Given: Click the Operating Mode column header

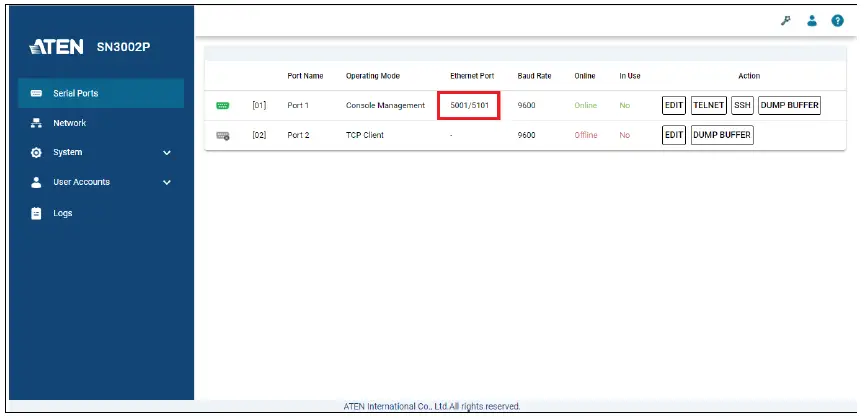Looking at the screenshot, I should coord(373,76).
